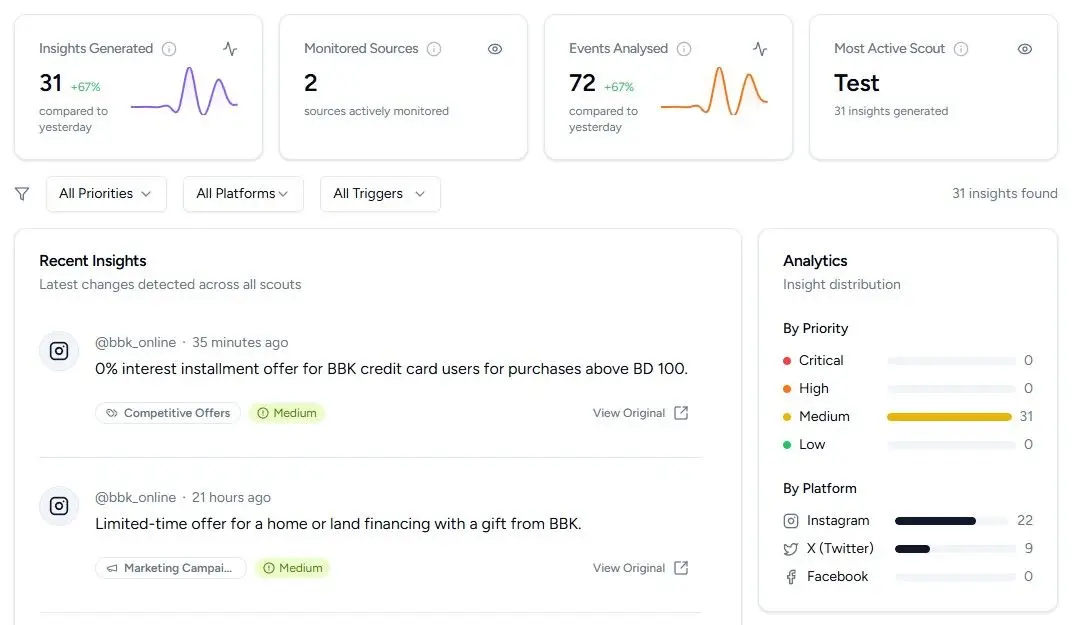This screenshot has width=1072, height=625.
Task: Select the Competitive Offers tag
Action: [x=168, y=413]
